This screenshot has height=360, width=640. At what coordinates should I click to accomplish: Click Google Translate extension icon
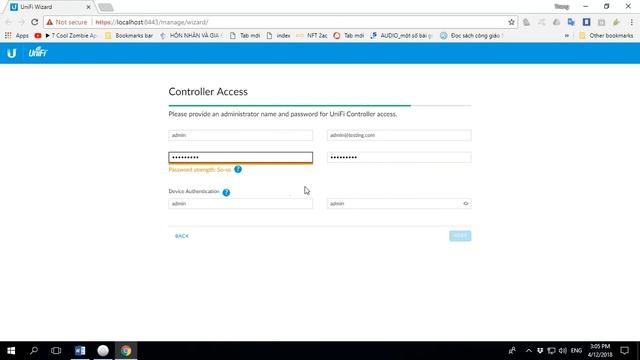pos(571,22)
